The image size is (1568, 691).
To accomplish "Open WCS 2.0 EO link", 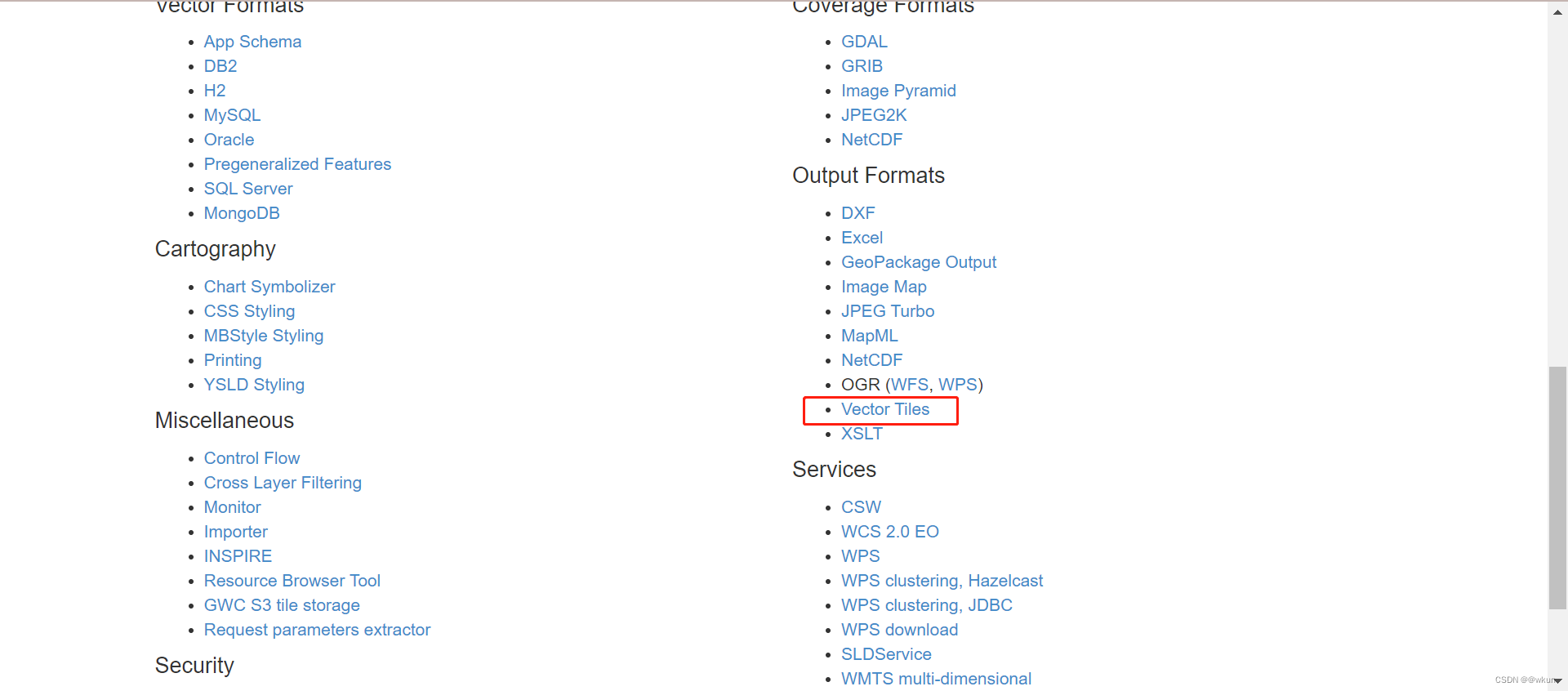I will coord(890,532).
